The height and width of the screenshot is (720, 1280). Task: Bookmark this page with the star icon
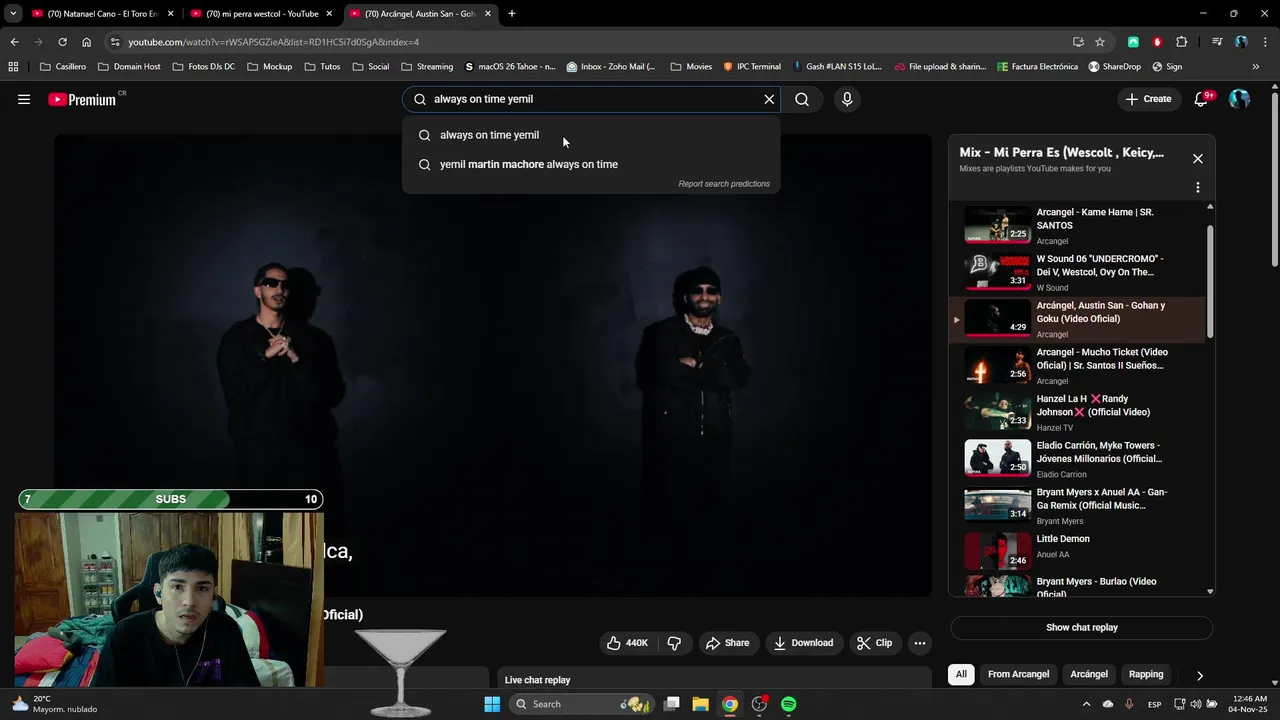tap(1100, 42)
